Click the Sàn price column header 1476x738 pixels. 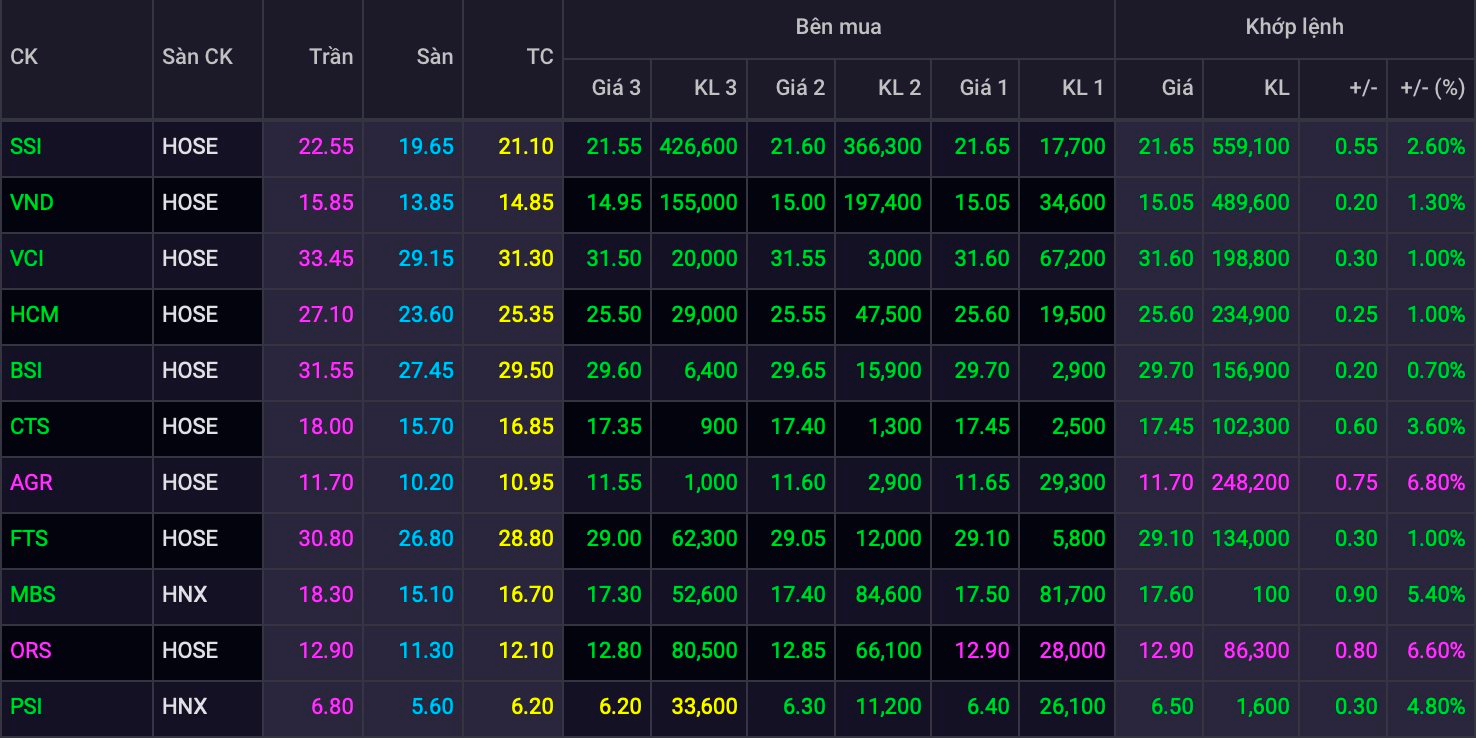(435, 57)
